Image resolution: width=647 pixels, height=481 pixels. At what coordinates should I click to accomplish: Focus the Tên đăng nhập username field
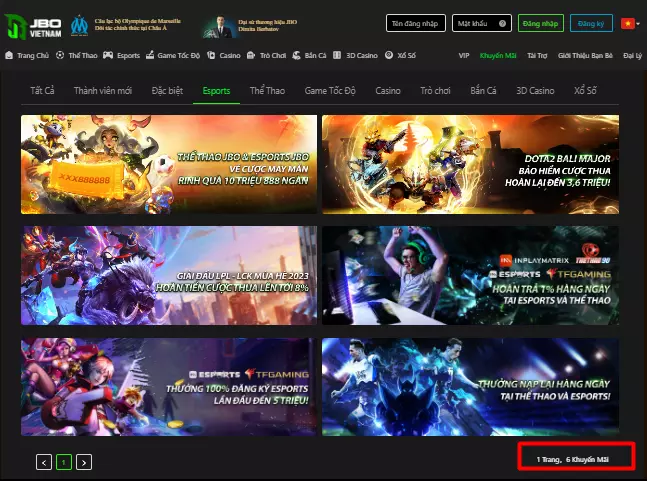[x=416, y=23]
